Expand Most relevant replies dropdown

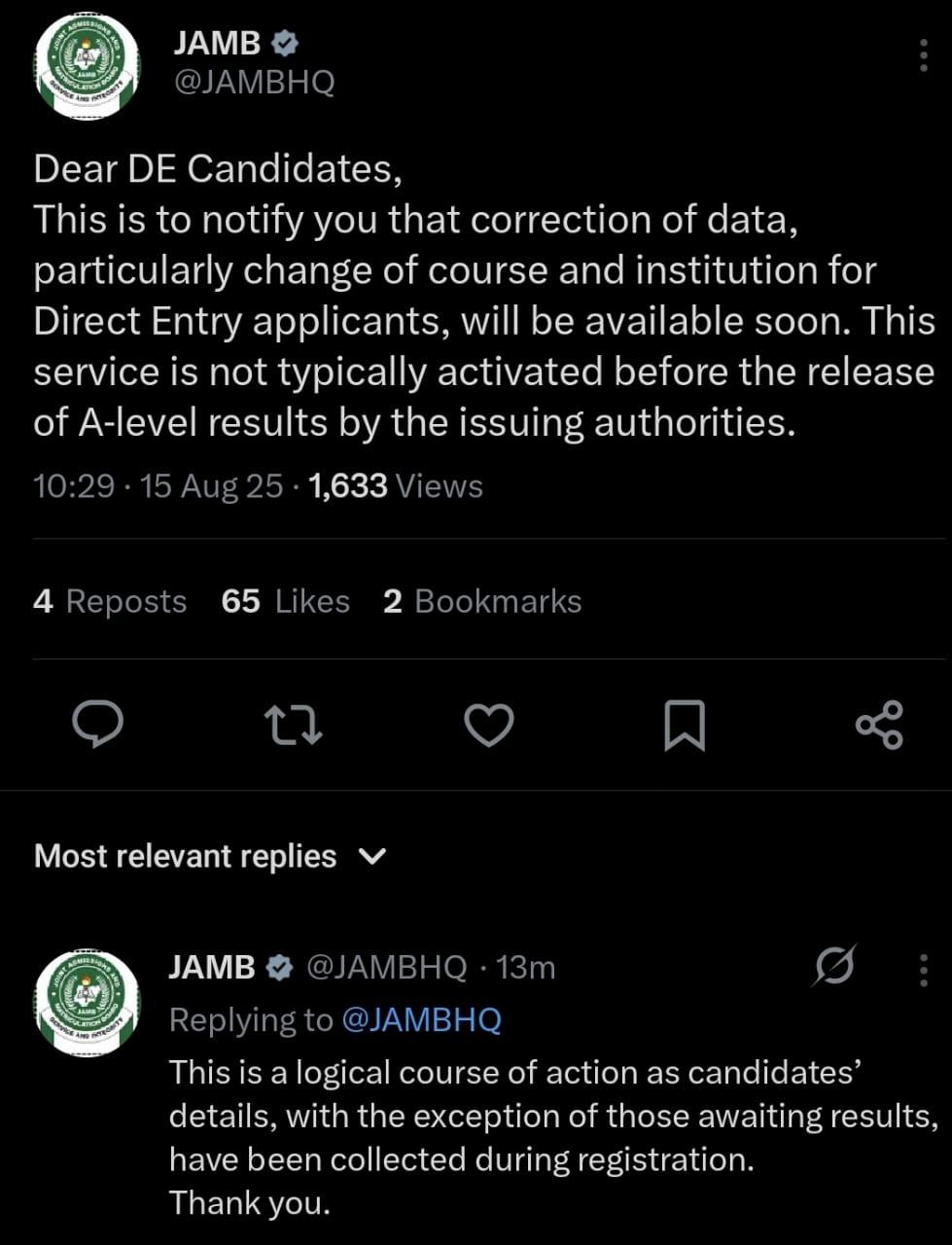[185, 856]
